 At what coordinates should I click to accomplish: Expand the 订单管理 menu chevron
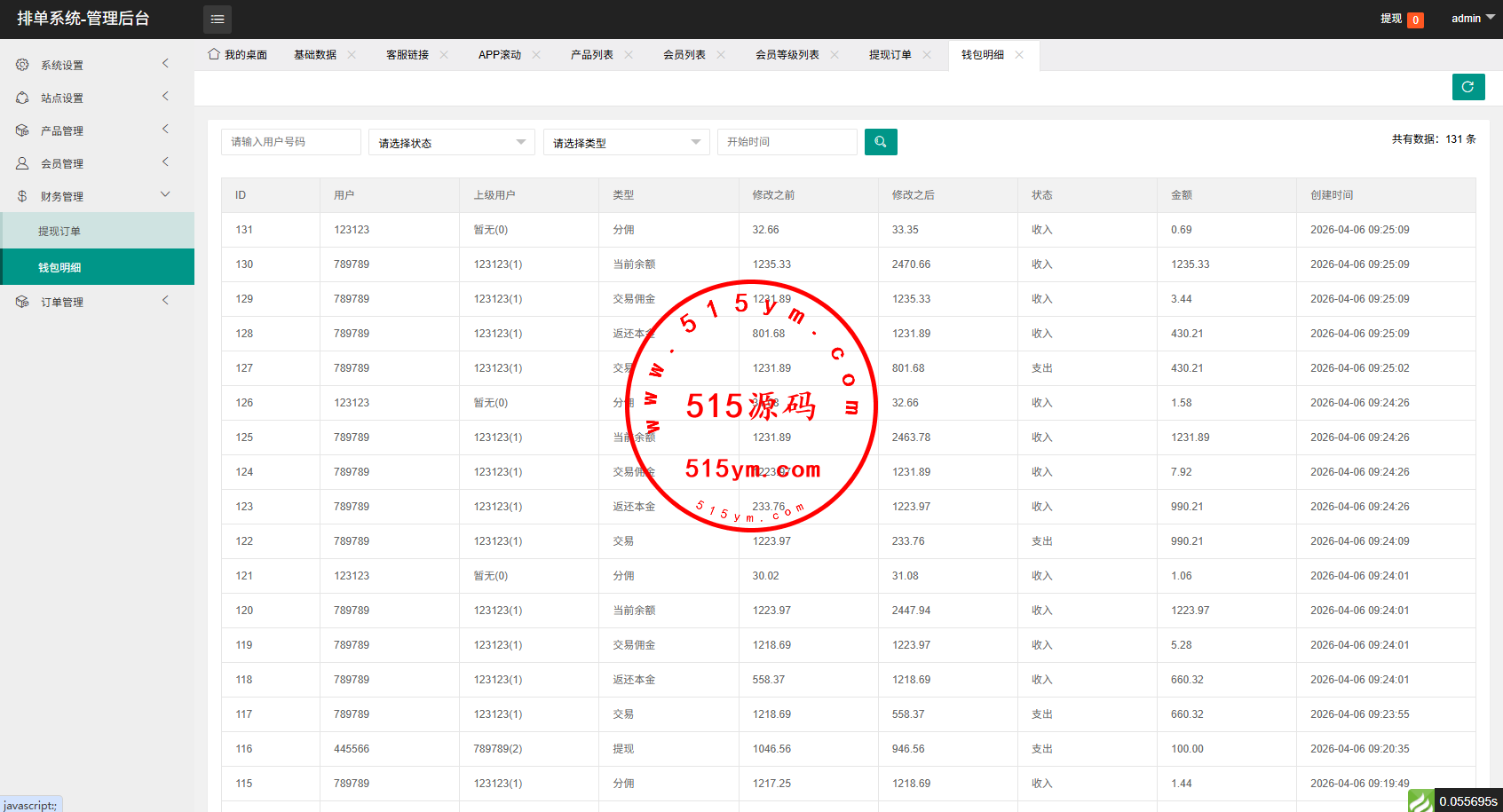coord(165,301)
